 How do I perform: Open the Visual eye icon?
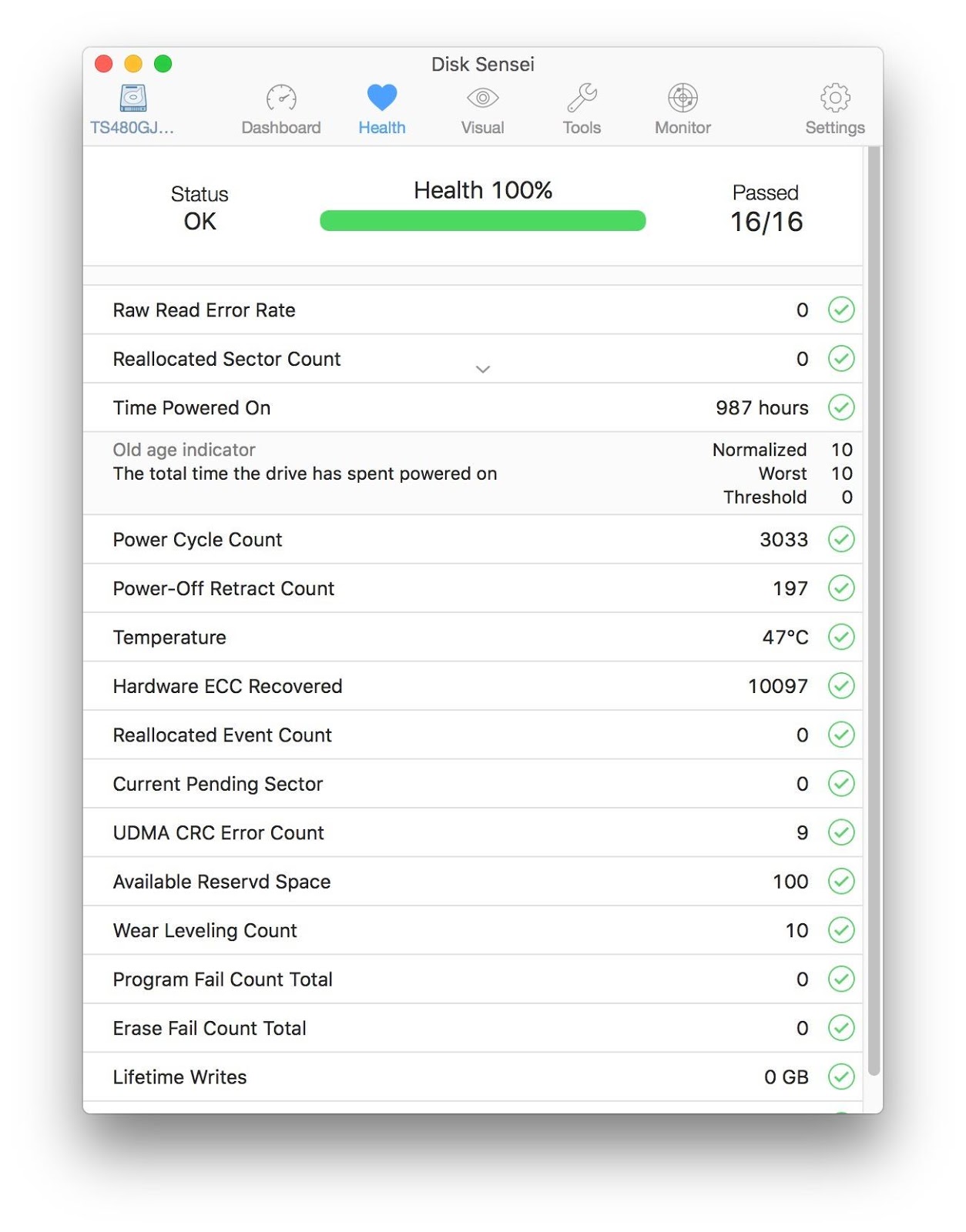(482, 98)
